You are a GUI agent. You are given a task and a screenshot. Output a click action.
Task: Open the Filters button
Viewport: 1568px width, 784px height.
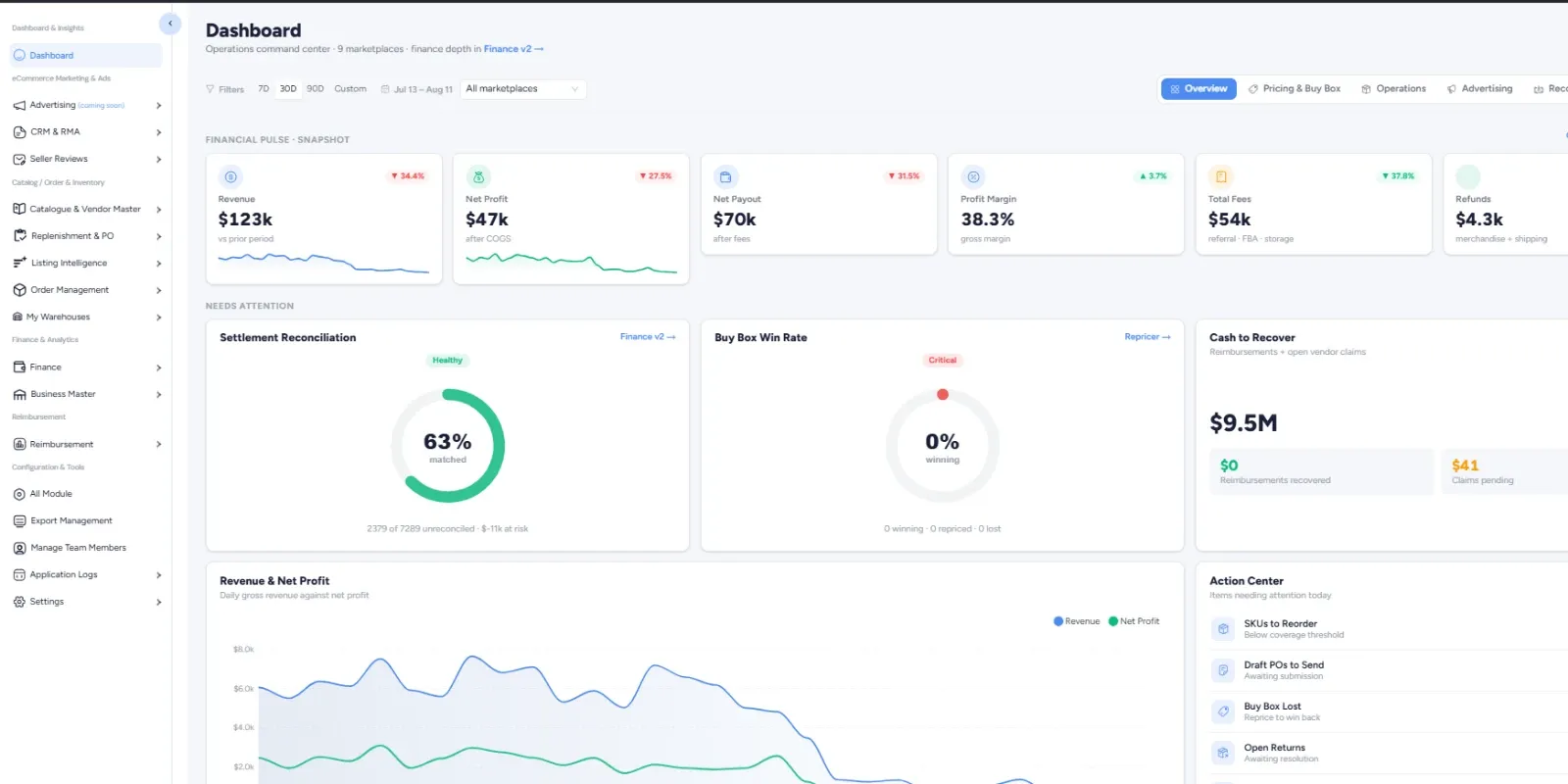coord(225,89)
